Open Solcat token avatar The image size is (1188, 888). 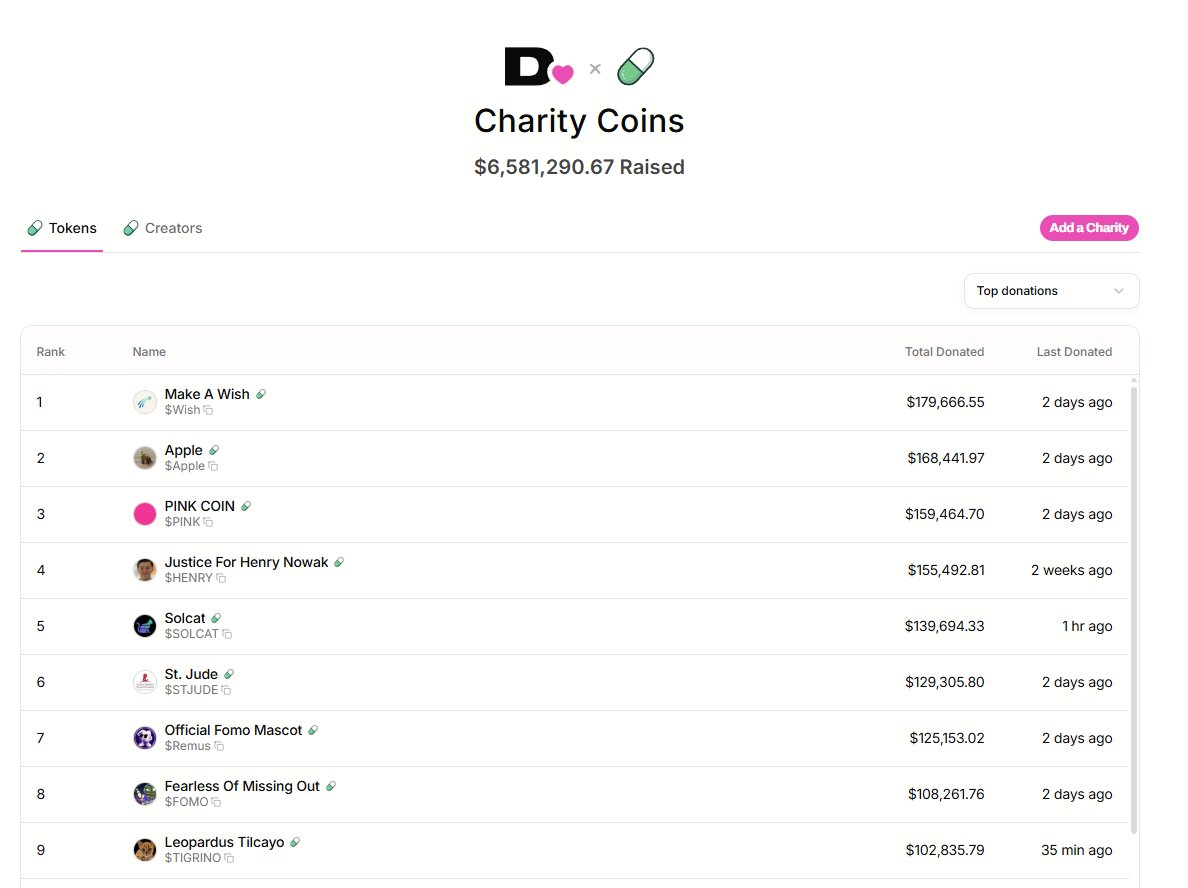tap(145, 627)
